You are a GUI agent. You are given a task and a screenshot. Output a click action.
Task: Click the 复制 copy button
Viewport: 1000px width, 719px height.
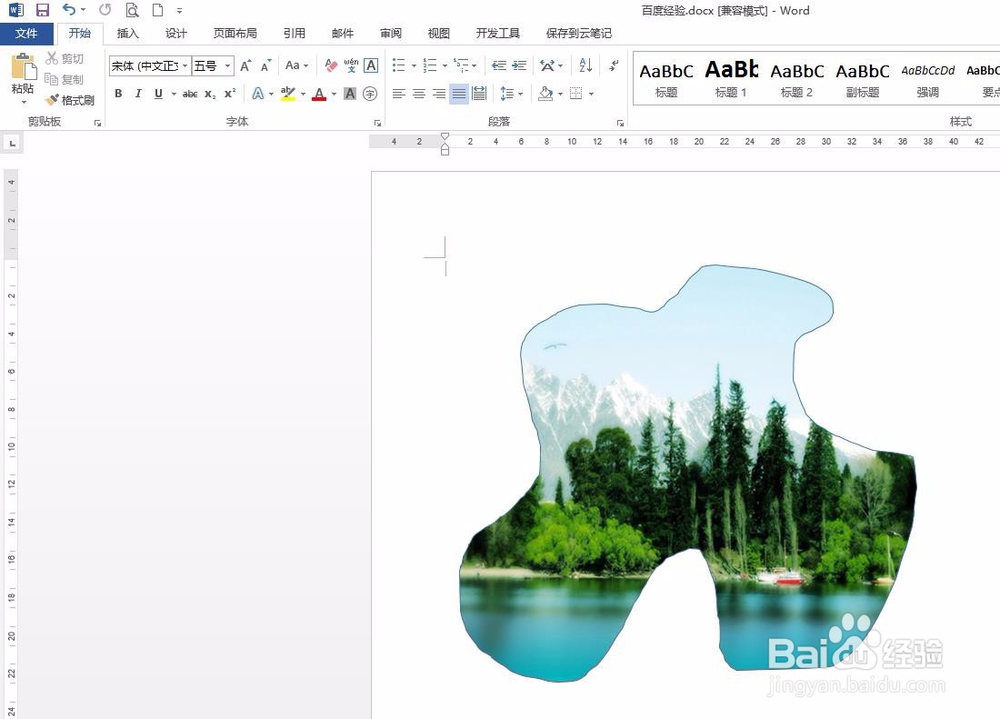64,80
